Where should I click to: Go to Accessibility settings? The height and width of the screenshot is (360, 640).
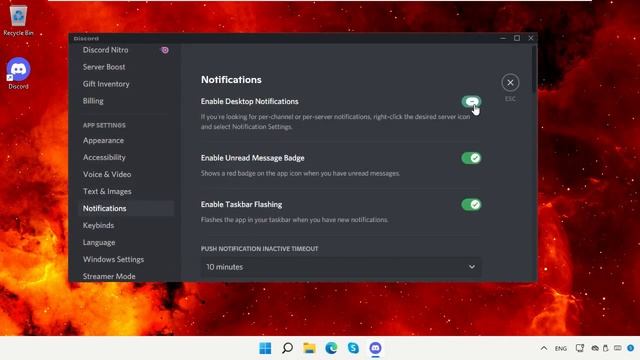click(104, 158)
